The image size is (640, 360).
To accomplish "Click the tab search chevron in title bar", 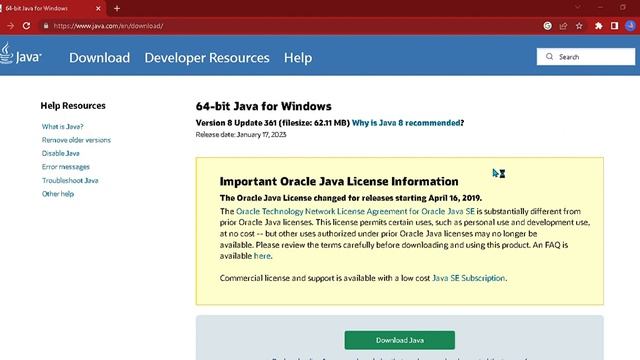I will pyautogui.click(x=578, y=7).
